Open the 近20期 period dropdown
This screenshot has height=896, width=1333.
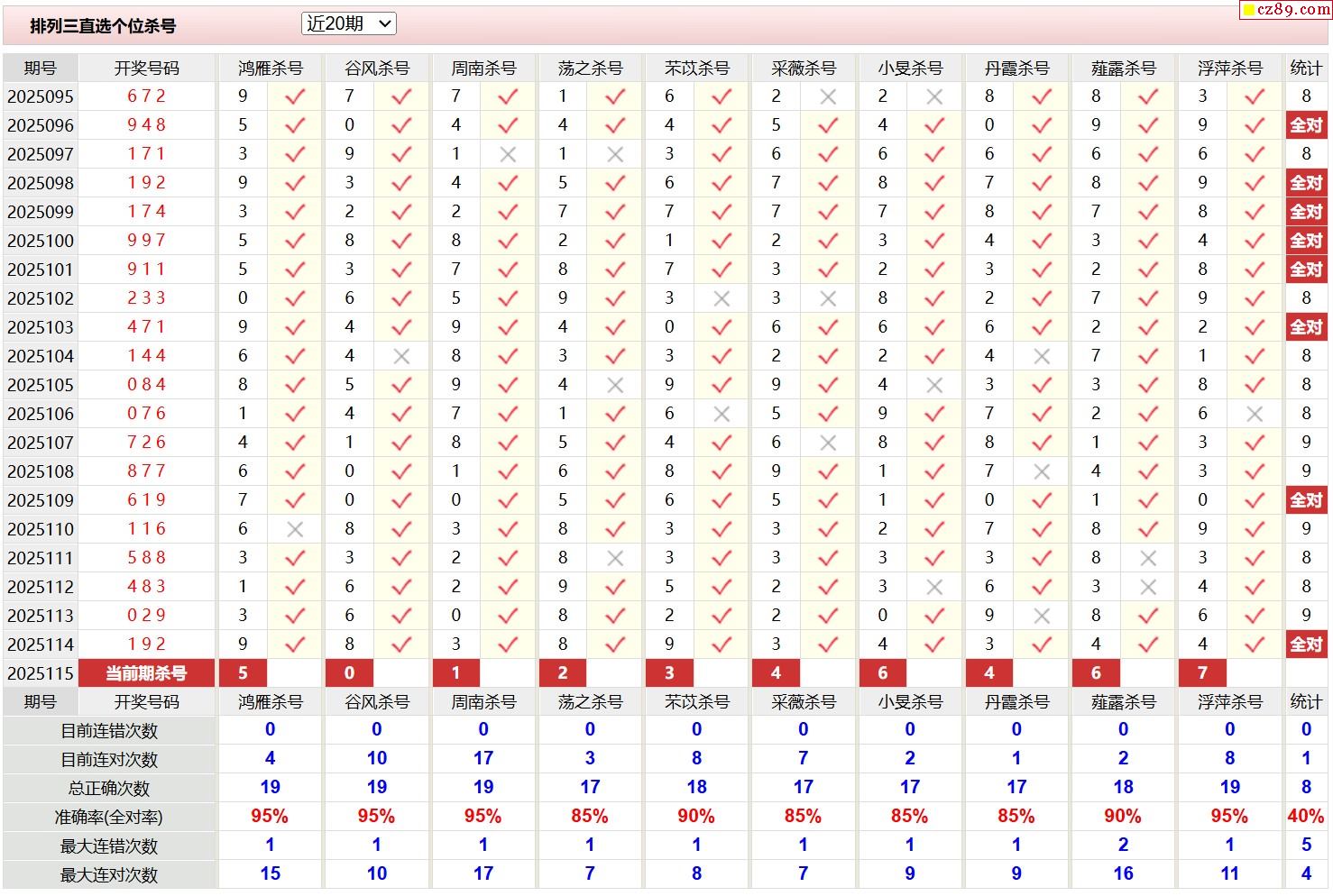tap(349, 23)
